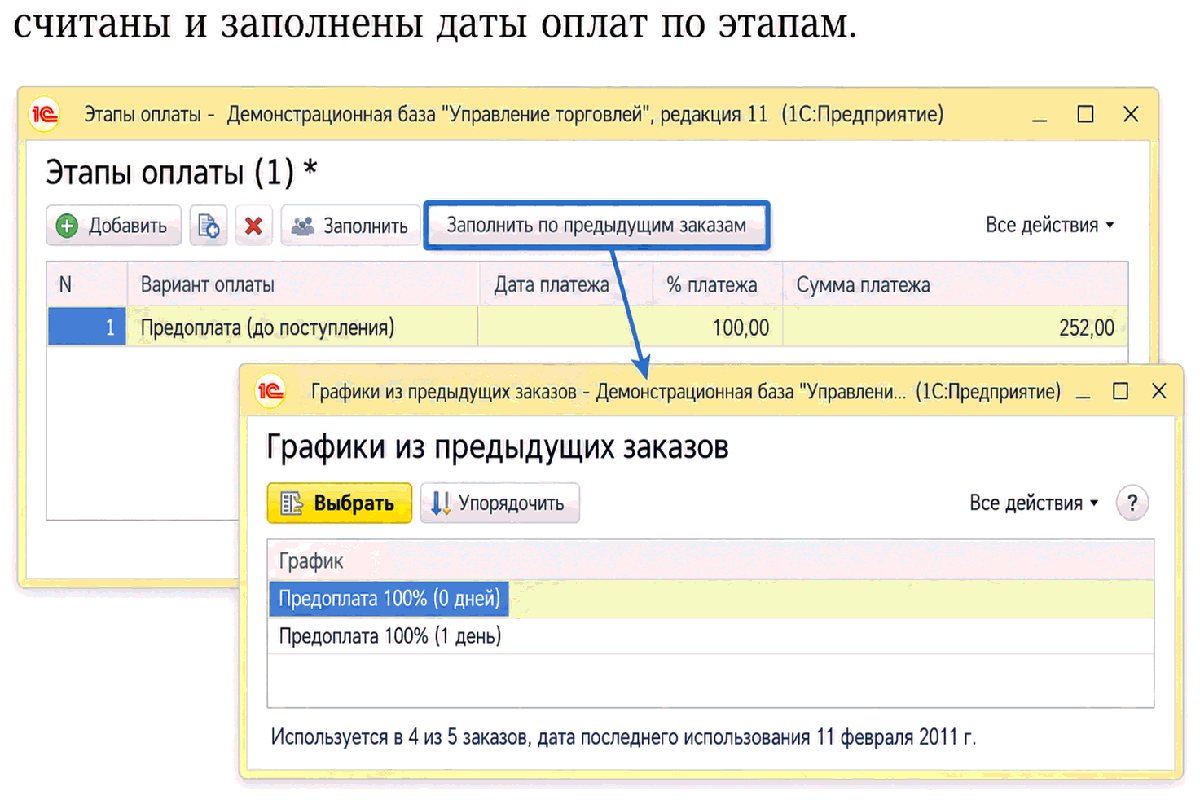This screenshot has height=800, width=1200.
Task: Click the 1C logo in Этапы оплаты title bar
Action: 46,114
